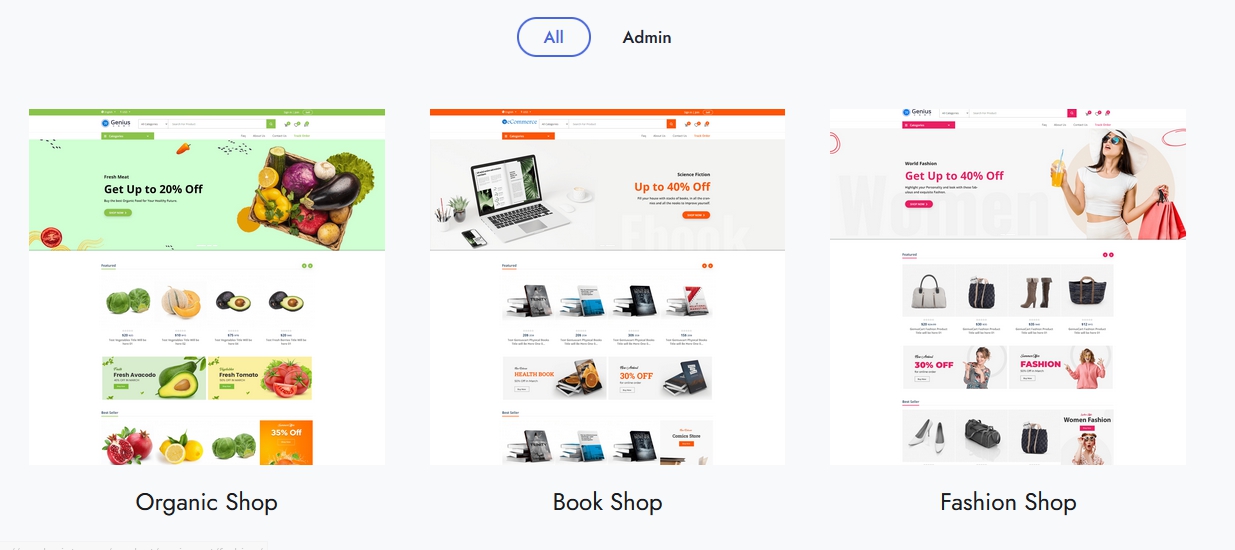Select the All filter tab

554,37
